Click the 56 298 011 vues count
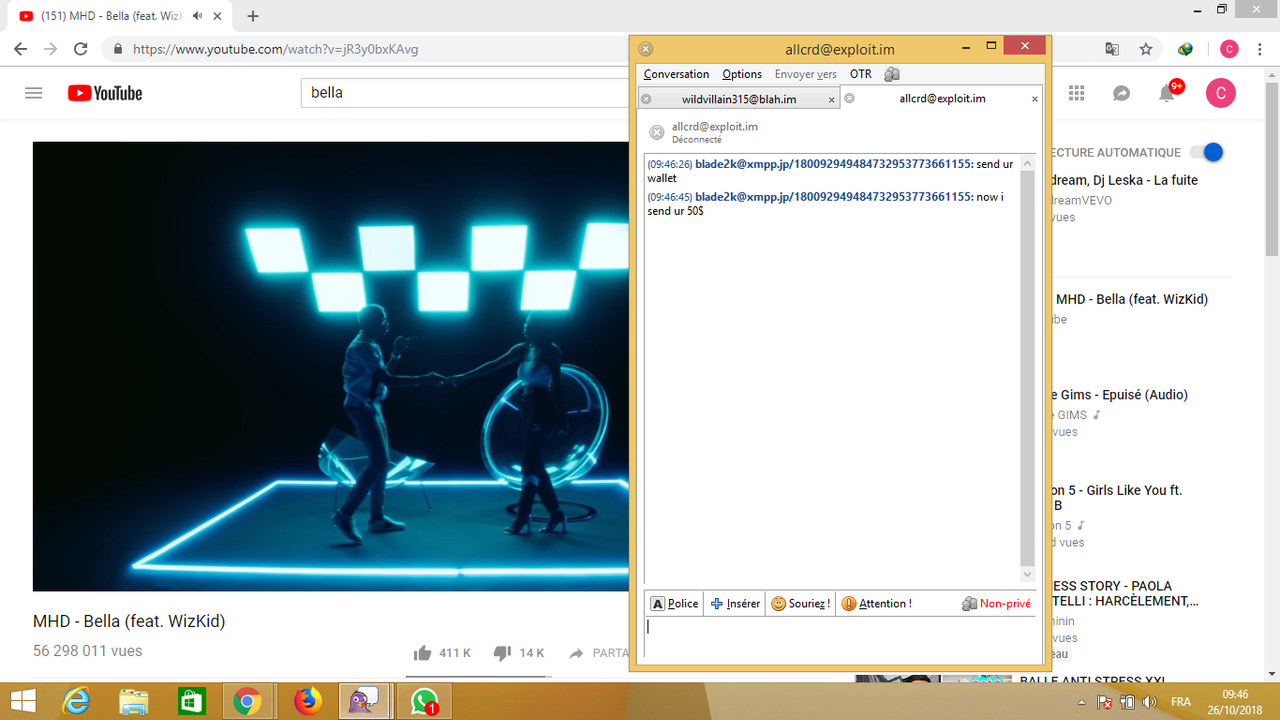Viewport: 1280px width, 720px height. pyautogui.click(x=88, y=651)
